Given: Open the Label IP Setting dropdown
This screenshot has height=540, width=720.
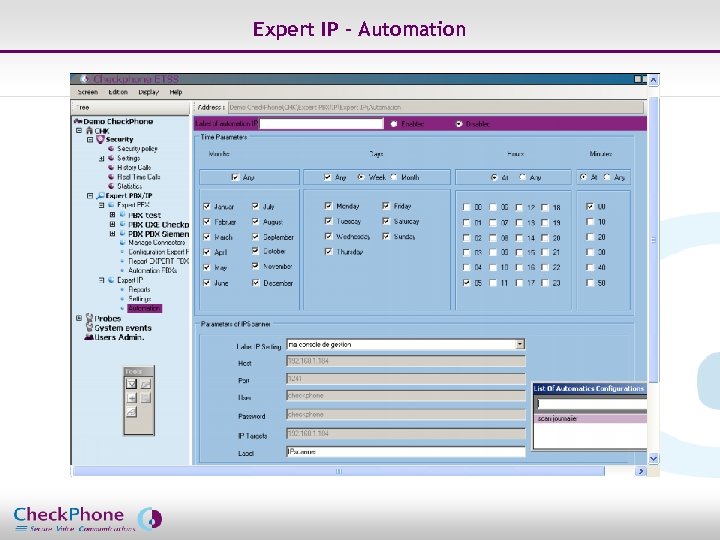Looking at the screenshot, I should click(x=520, y=344).
